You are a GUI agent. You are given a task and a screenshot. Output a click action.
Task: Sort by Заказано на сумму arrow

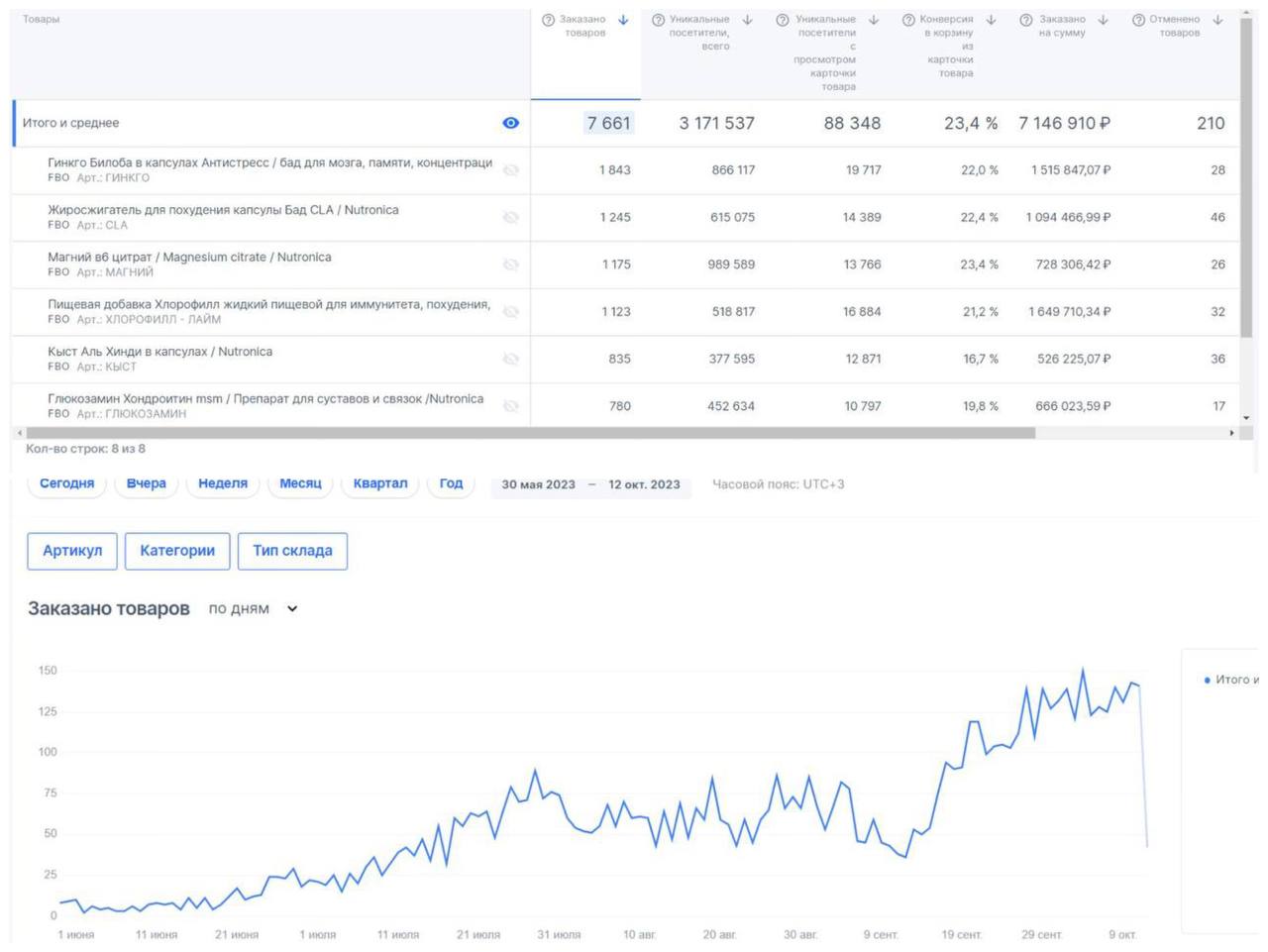pos(1103,20)
